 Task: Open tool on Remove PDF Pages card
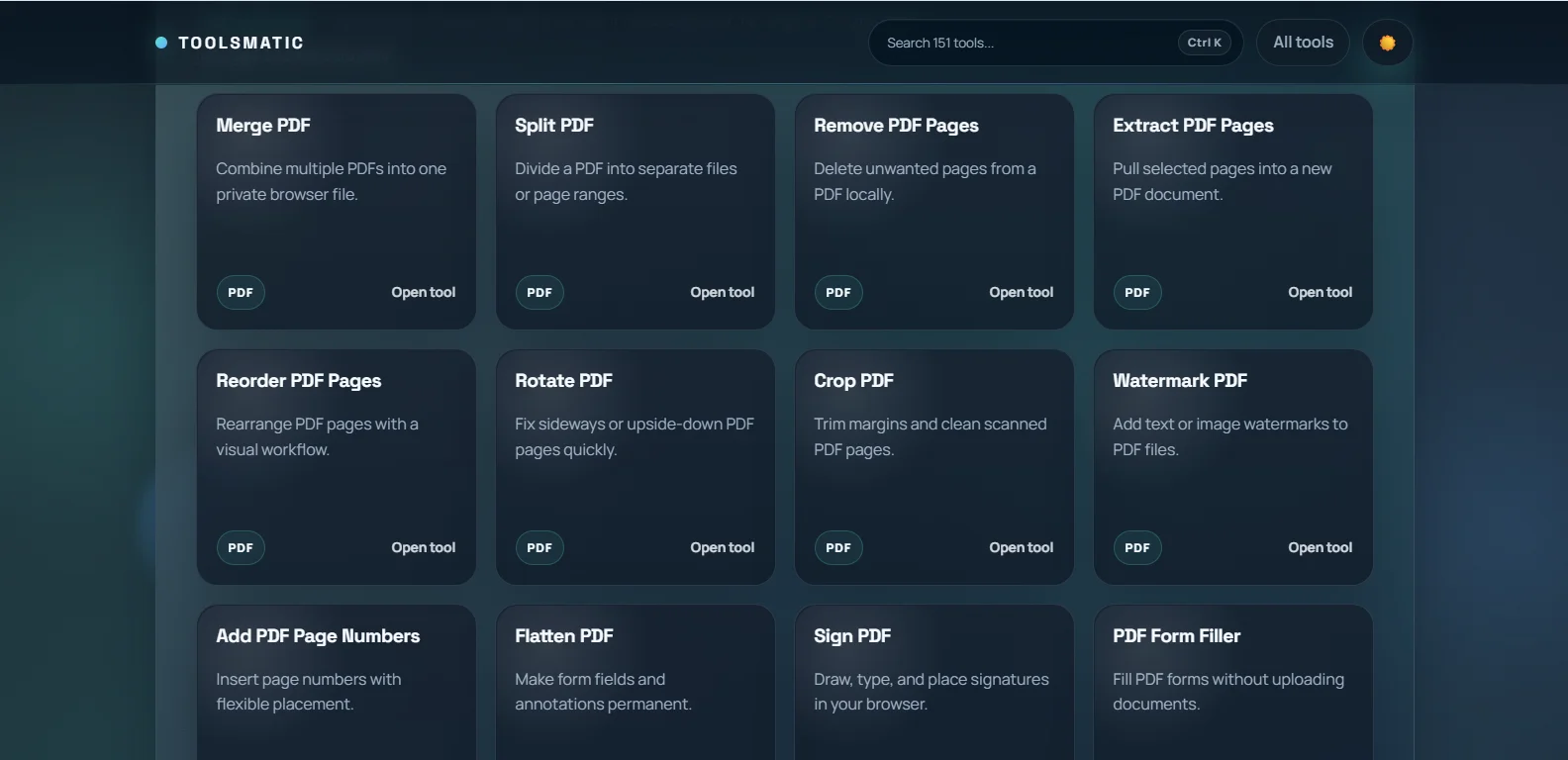pos(1022,292)
